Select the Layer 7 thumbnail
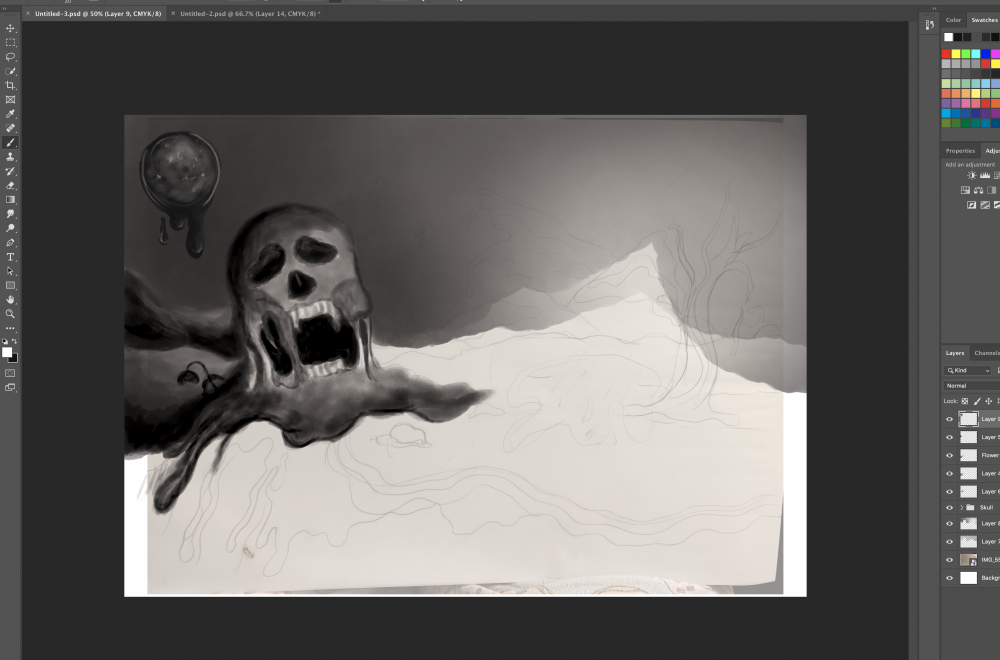Viewport: 1000px width, 660px height. (968, 542)
